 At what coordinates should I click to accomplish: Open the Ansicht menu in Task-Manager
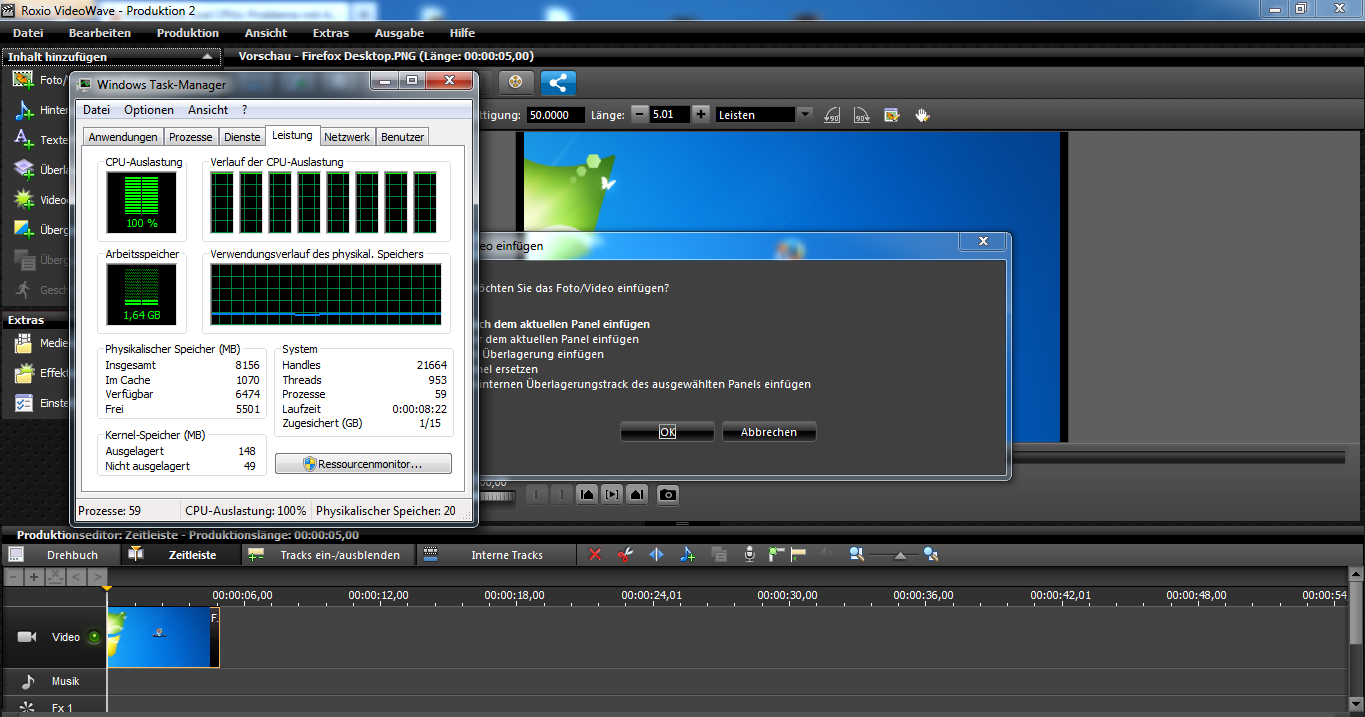pyautogui.click(x=208, y=110)
